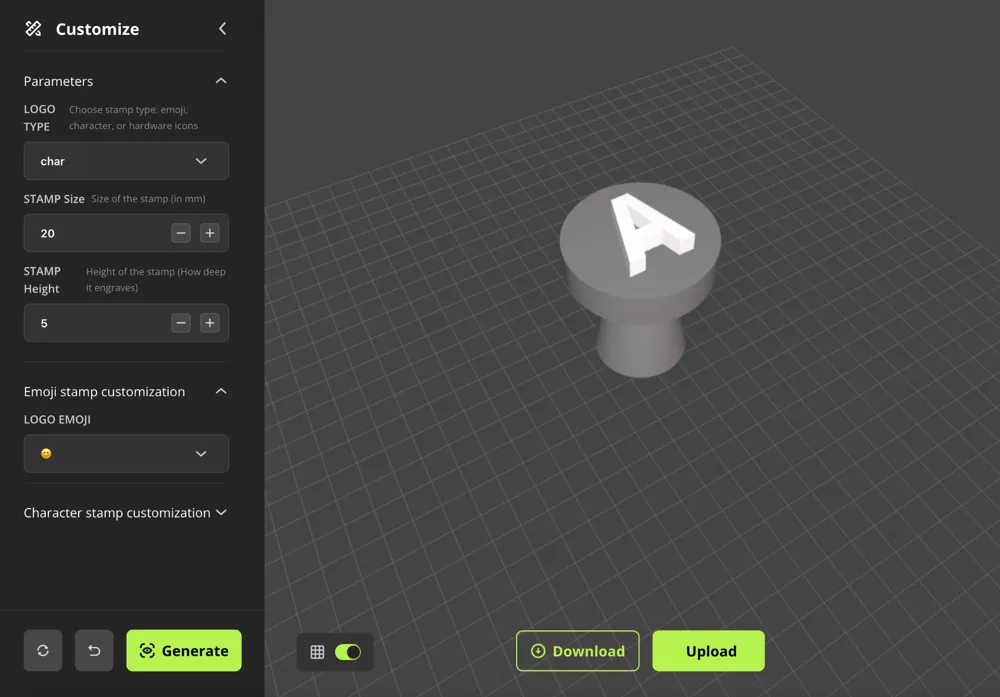Decrease STAMP Height with minus button
The width and height of the screenshot is (1000, 697).
tap(181, 323)
